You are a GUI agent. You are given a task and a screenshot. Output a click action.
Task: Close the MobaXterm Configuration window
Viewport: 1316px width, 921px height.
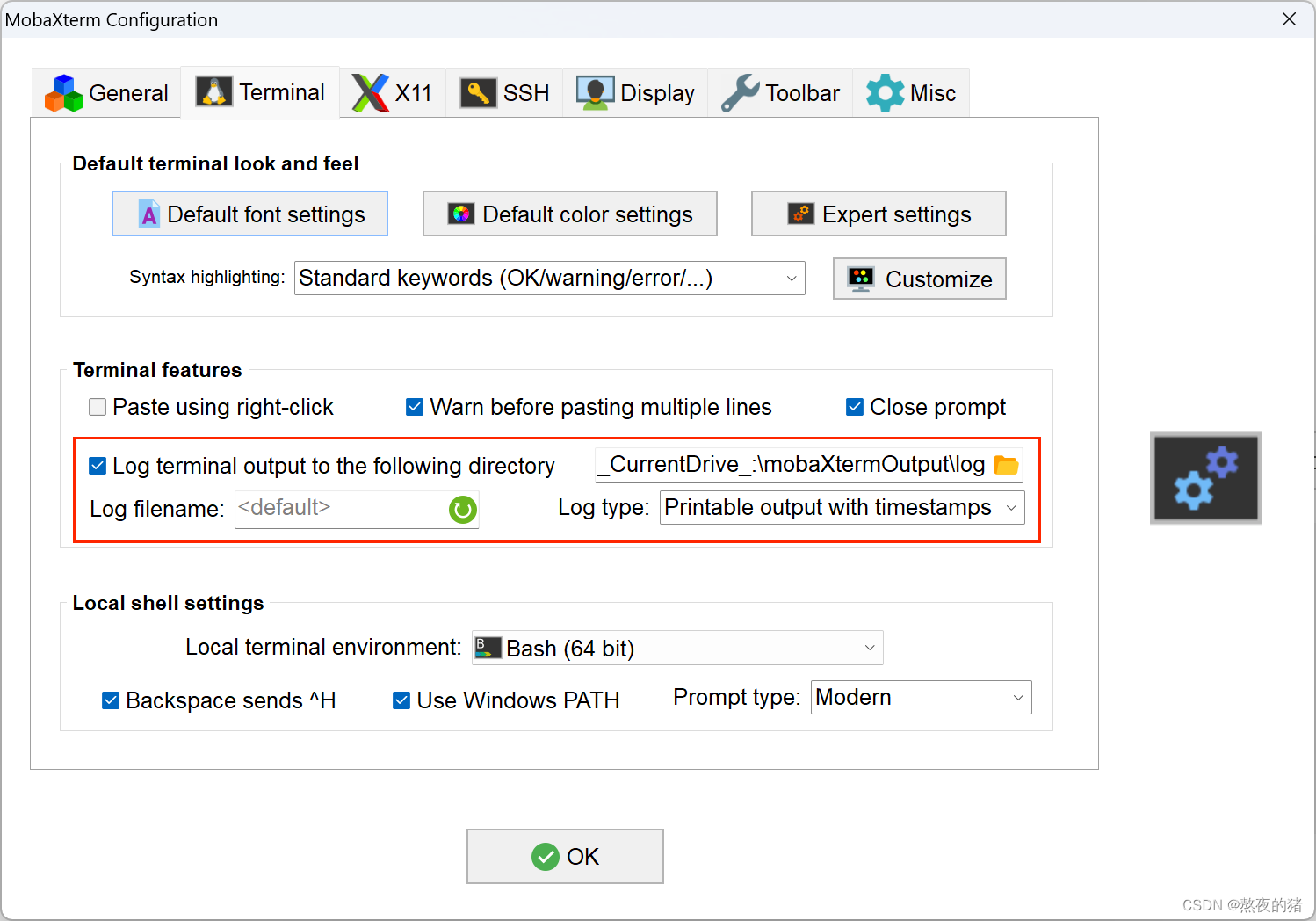click(x=1289, y=19)
